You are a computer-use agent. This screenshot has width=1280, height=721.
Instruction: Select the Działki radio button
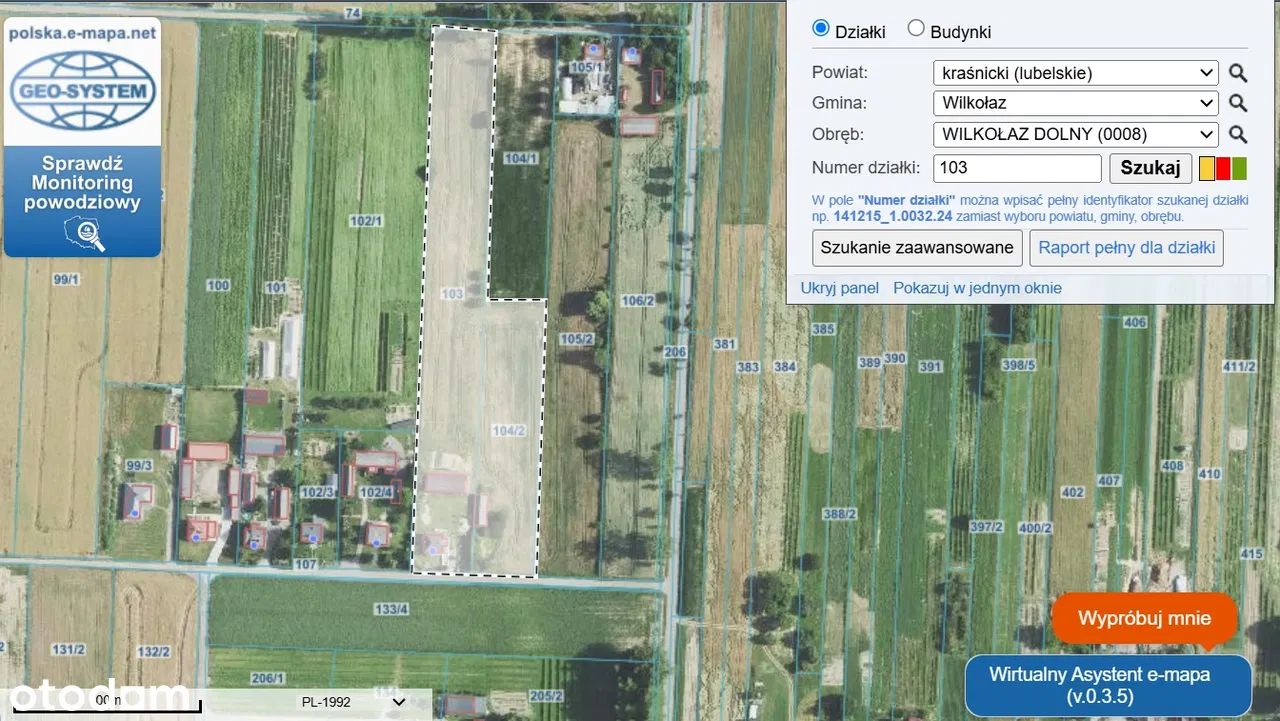[x=821, y=29]
